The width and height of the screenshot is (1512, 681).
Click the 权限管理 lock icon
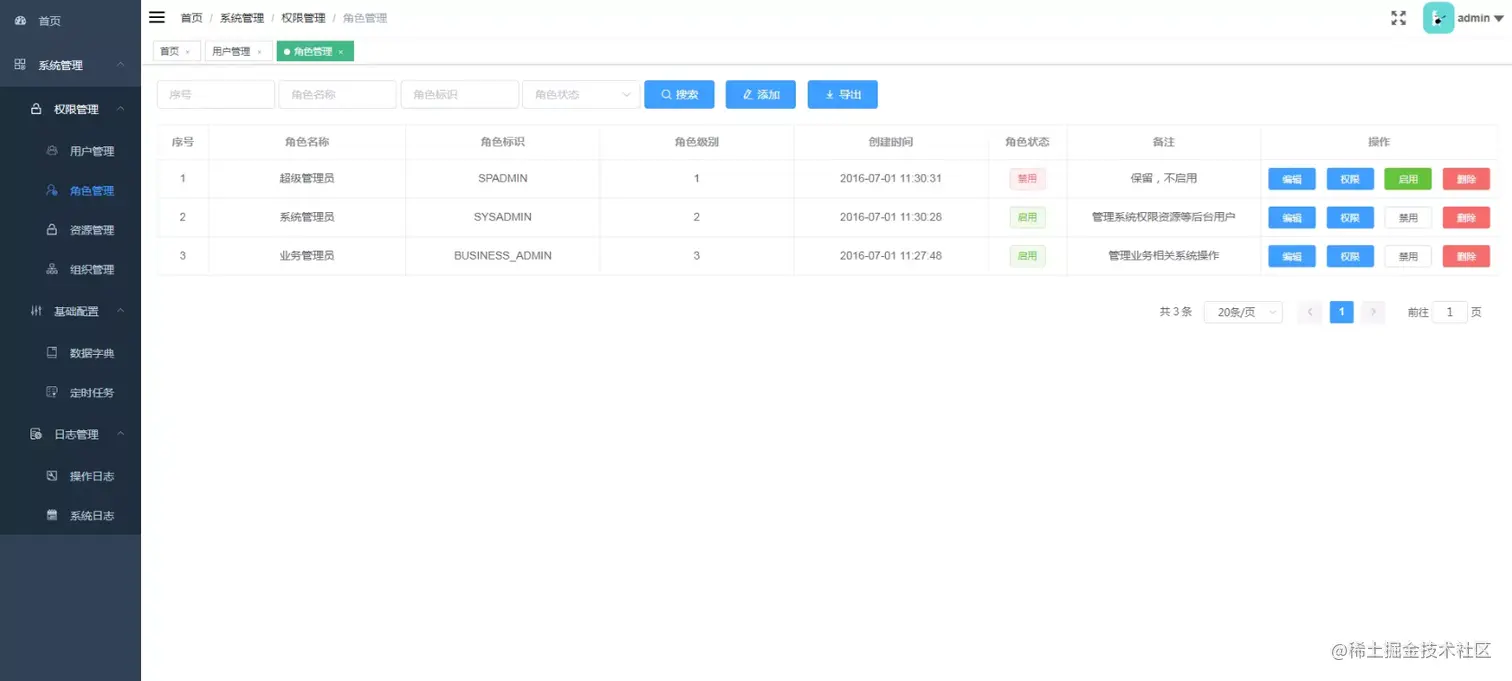36,109
